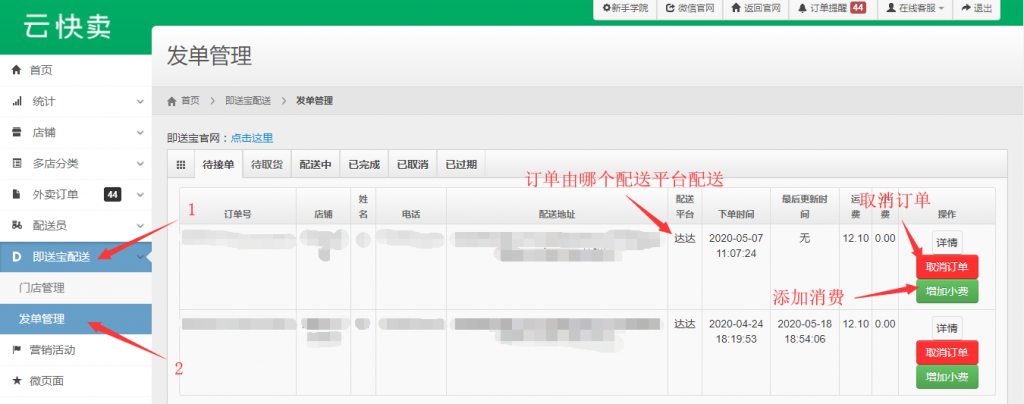Click 退出 to log out
The height and width of the screenshot is (404, 1024).
pos(977,8)
